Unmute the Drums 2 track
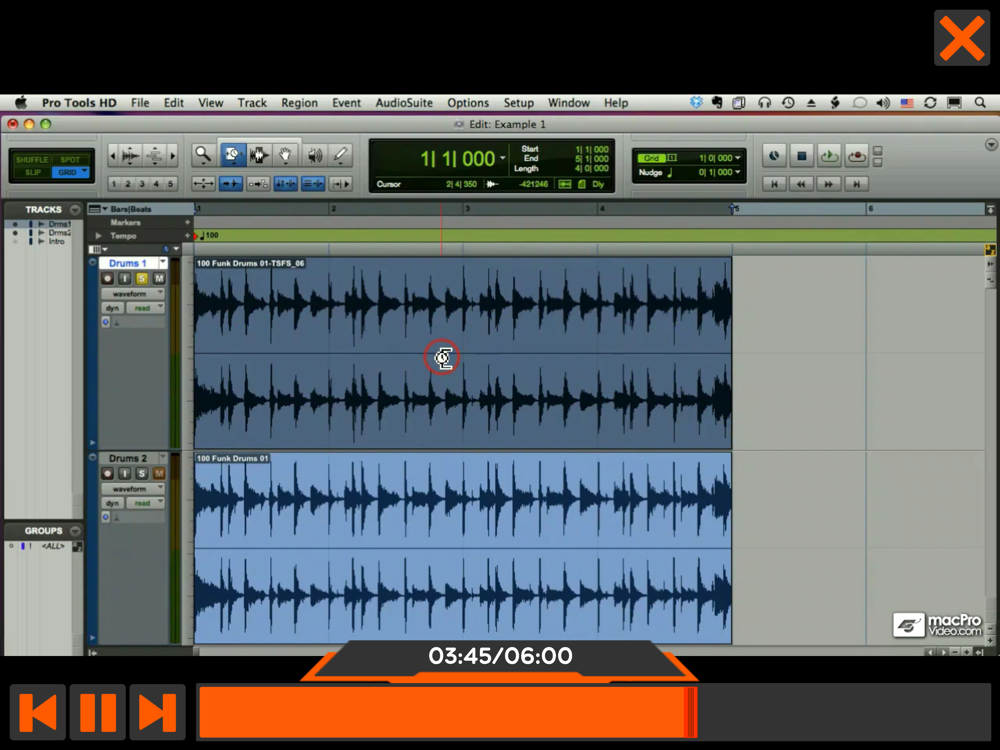Viewport: 1000px width, 750px height. tap(159, 474)
